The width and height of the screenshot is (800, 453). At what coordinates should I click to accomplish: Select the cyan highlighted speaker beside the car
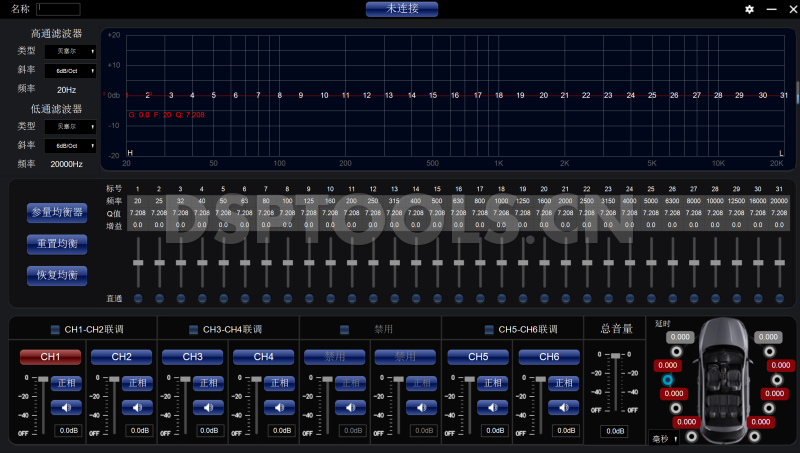[667, 380]
